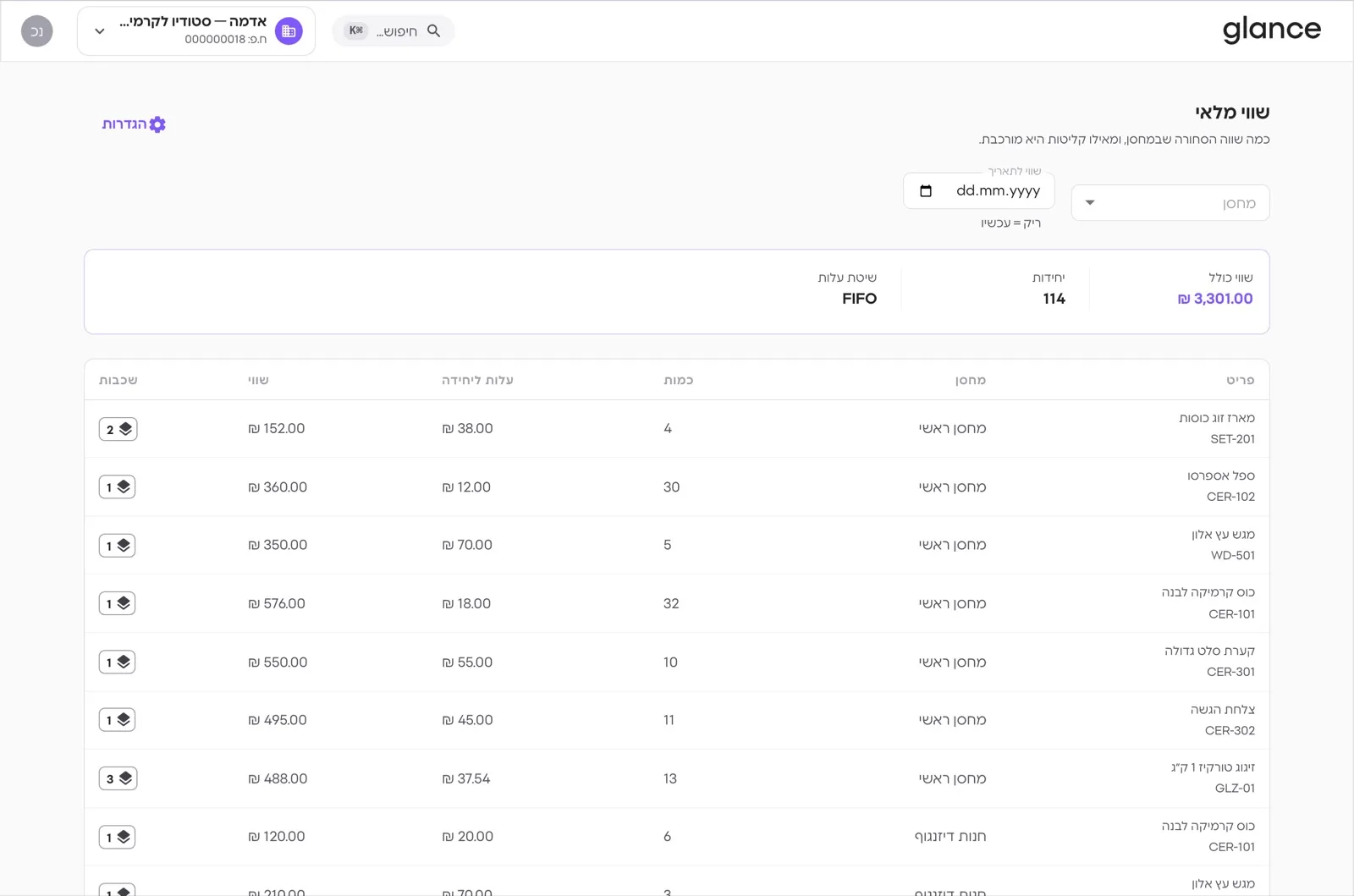Click the ₪ 576.00 value cell
The image size is (1354, 896).
pyautogui.click(x=277, y=604)
